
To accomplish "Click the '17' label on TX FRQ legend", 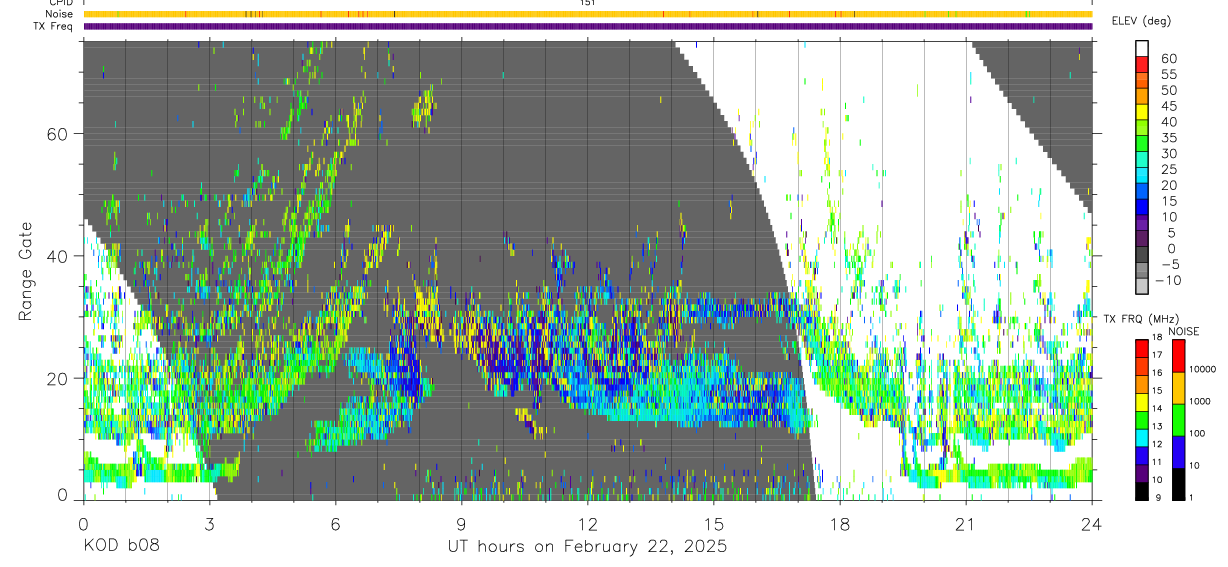I will pyautogui.click(x=1158, y=355).
